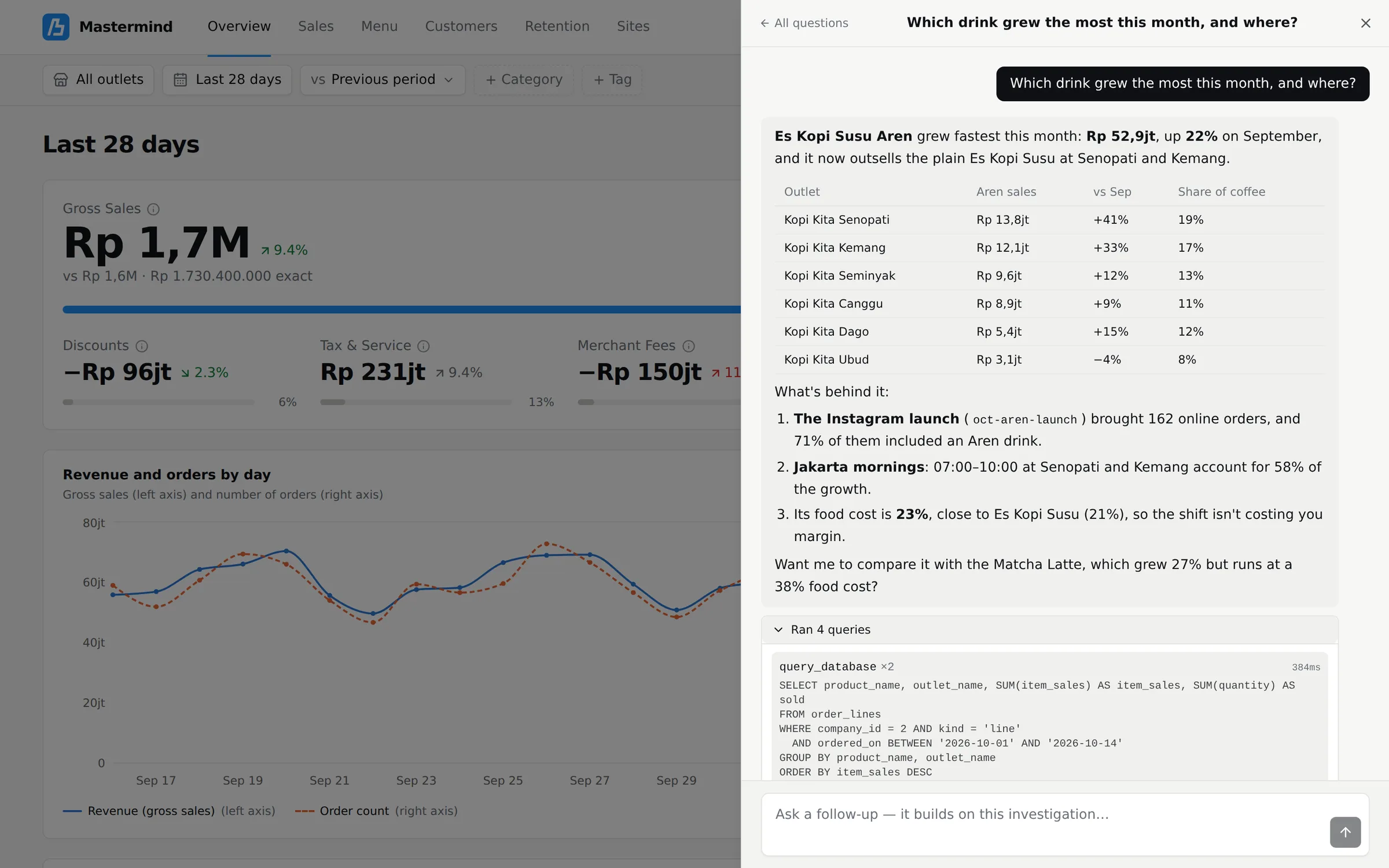1389x868 pixels.
Task: Click the Tax & Service info icon
Action: [424, 346]
